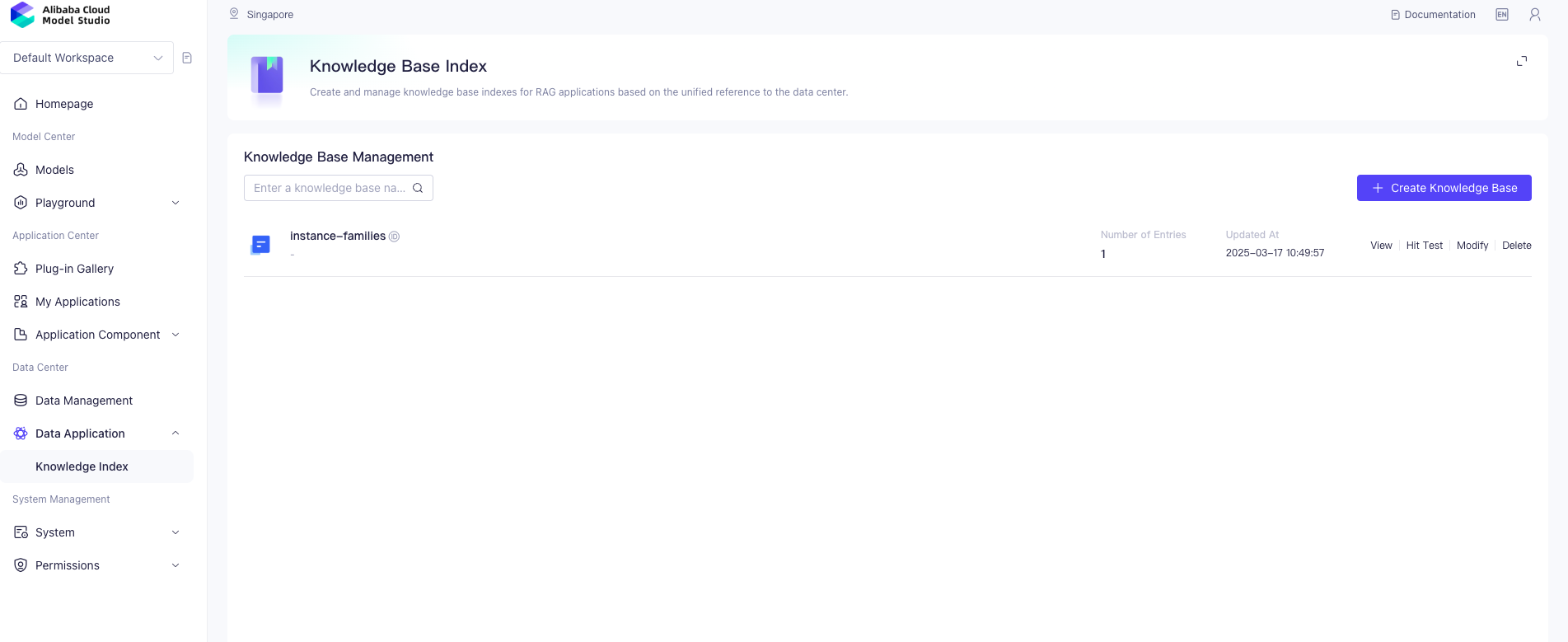Open the Default Workspace dropdown
The image size is (1568, 642).
click(x=87, y=58)
